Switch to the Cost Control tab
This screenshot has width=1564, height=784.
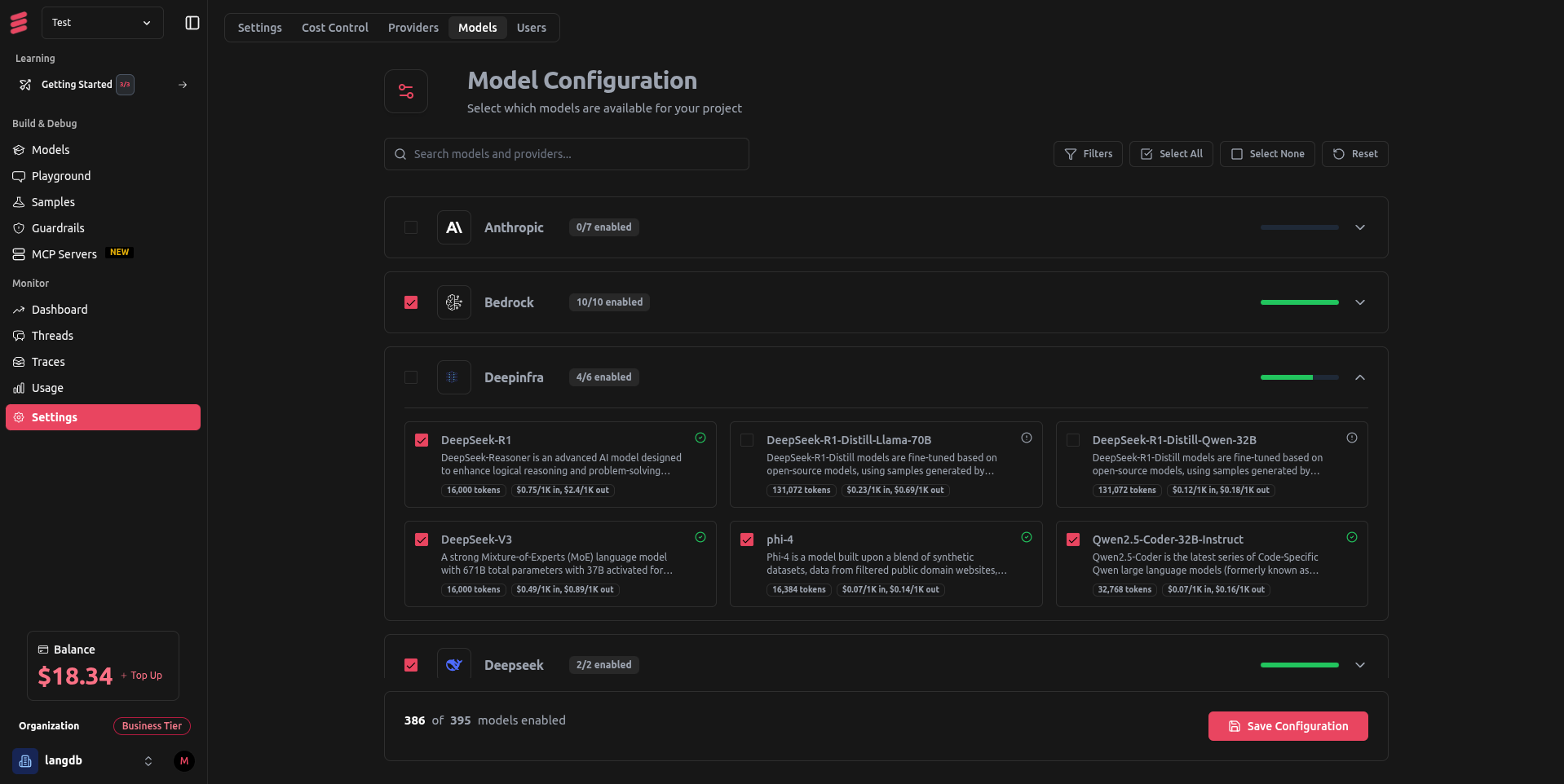tap(334, 28)
